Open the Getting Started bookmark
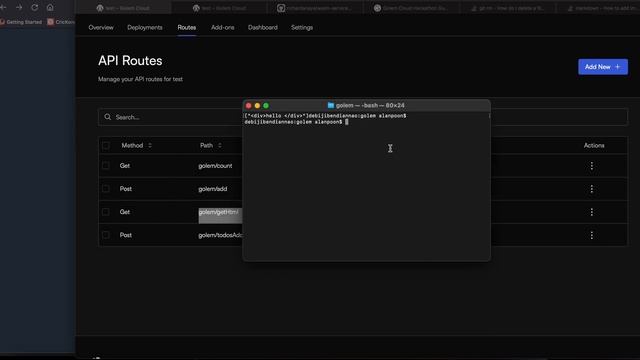The height and width of the screenshot is (360, 640). point(21,22)
